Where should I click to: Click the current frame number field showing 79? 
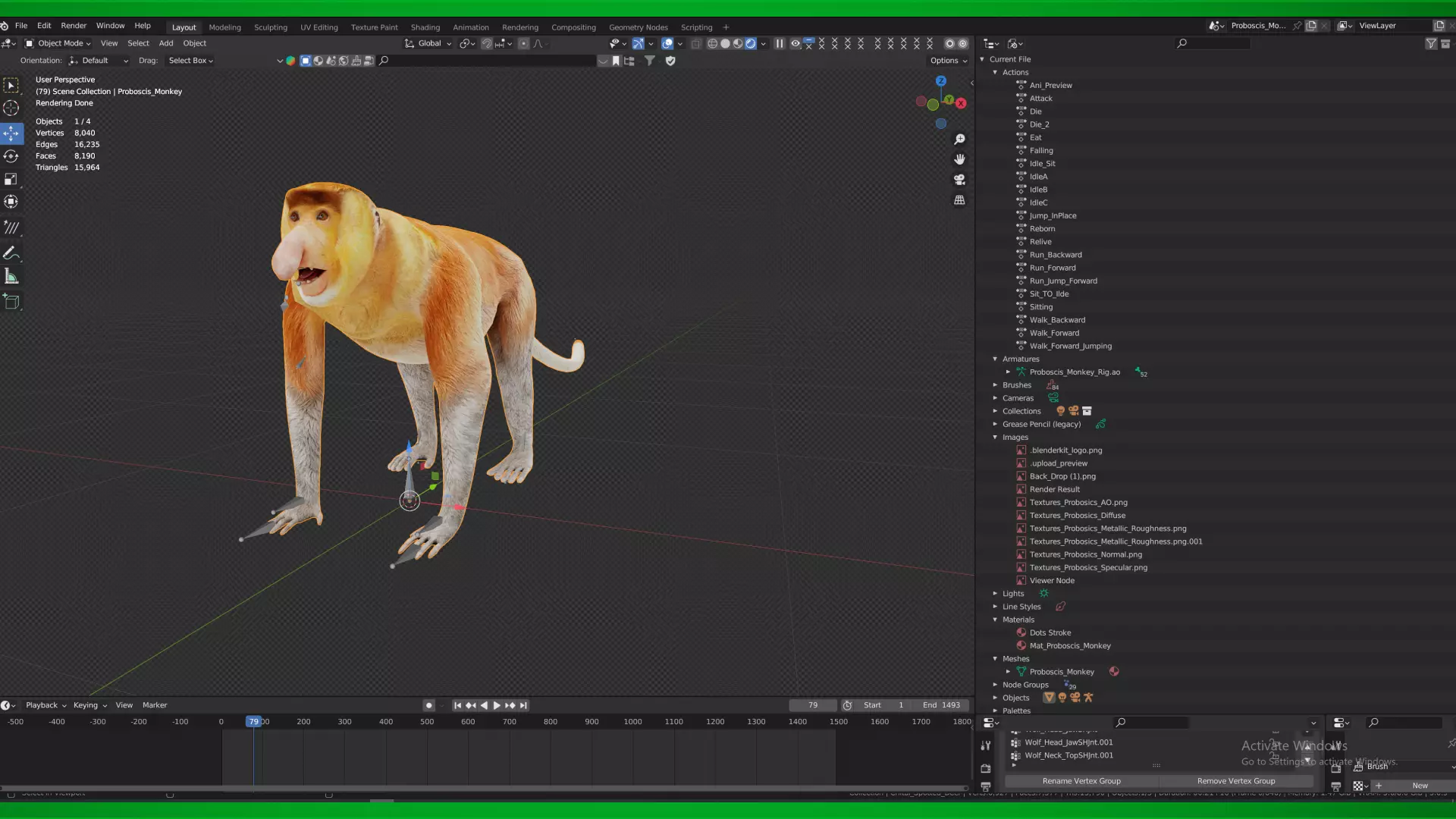pyautogui.click(x=813, y=705)
